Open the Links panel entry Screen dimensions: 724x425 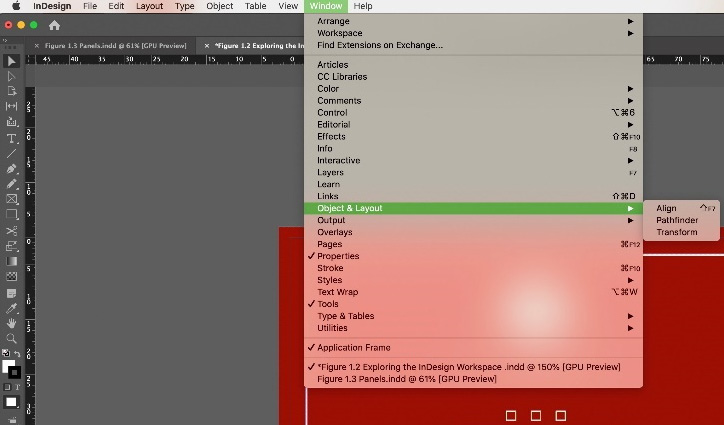pyautogui.click(x=473, y=196)
